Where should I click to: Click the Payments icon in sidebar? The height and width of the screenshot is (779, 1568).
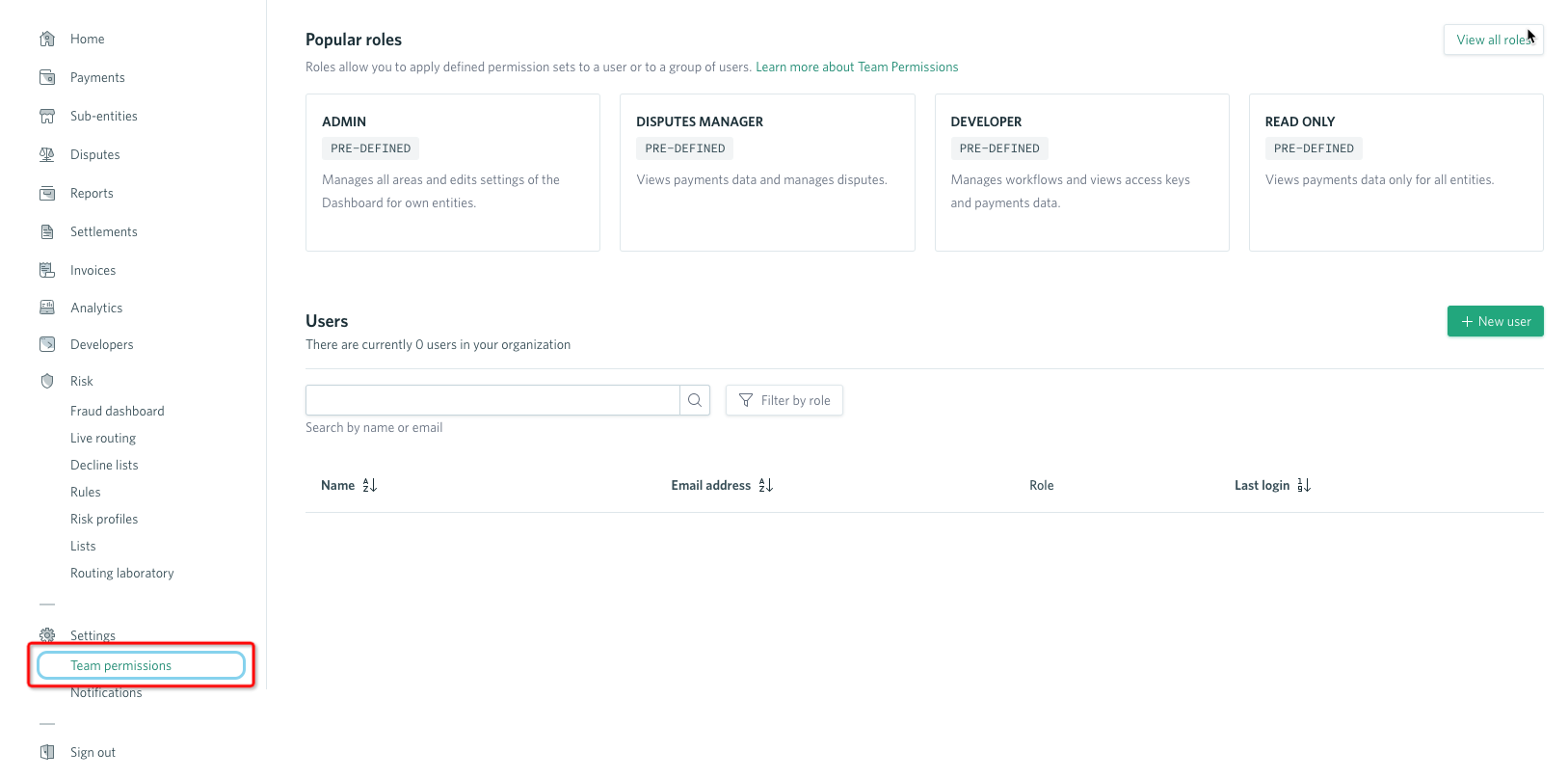pos(47,77)
